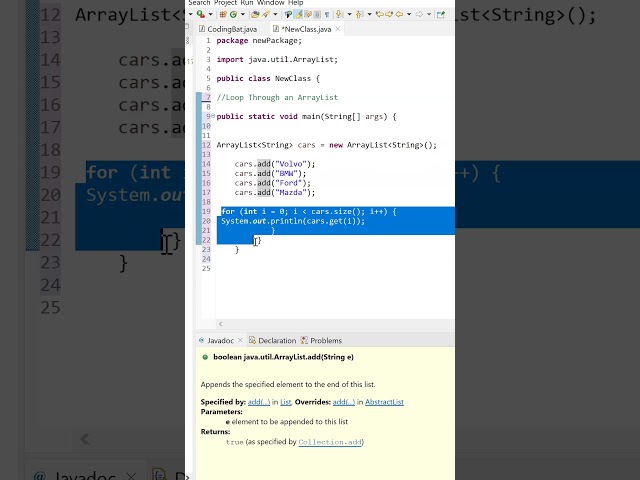Close the Javadoc view tab
This screenshot has width=640, height=480.
coord(240,340)
